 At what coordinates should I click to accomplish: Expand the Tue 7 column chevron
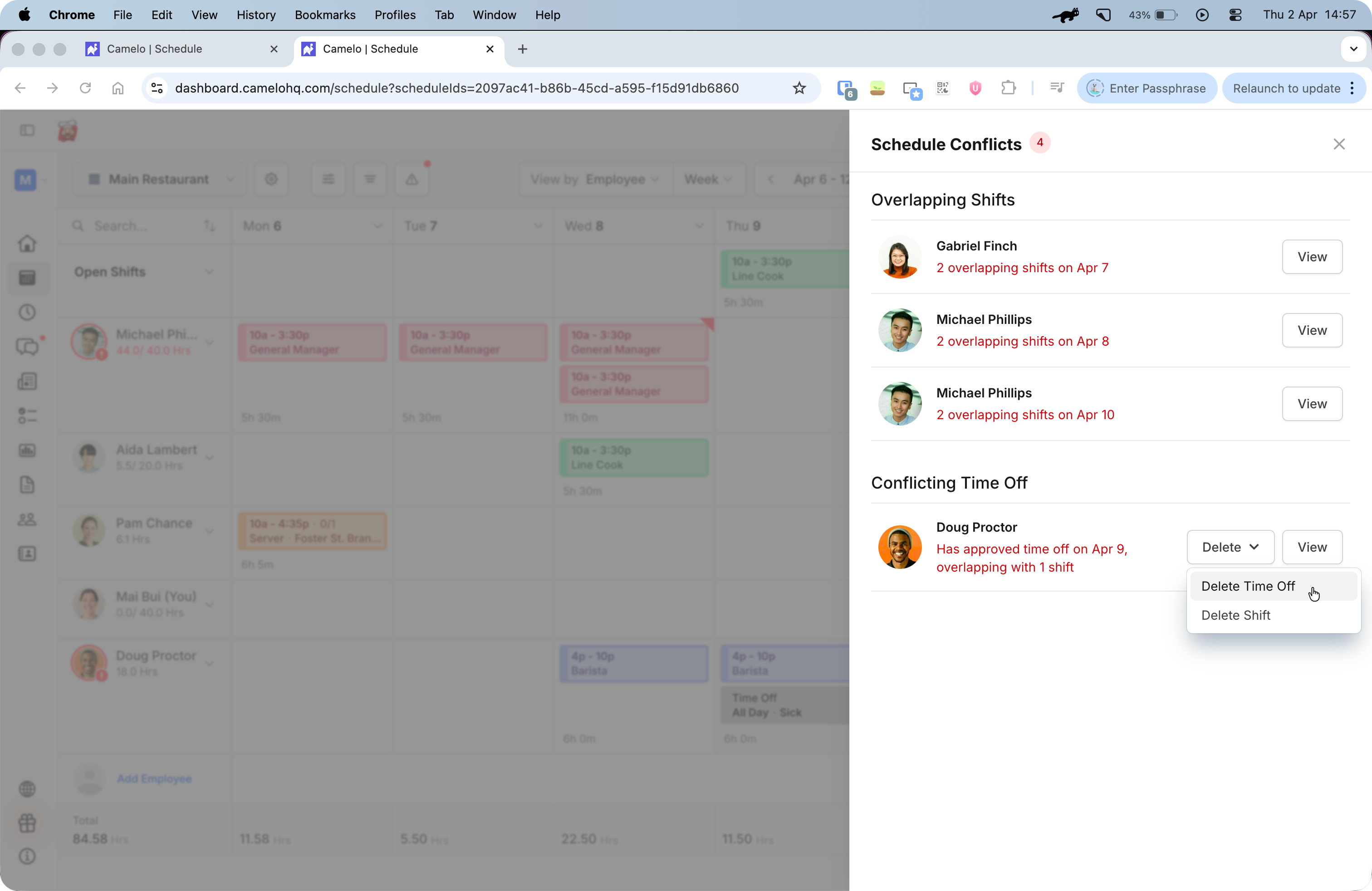click(539, 226)
